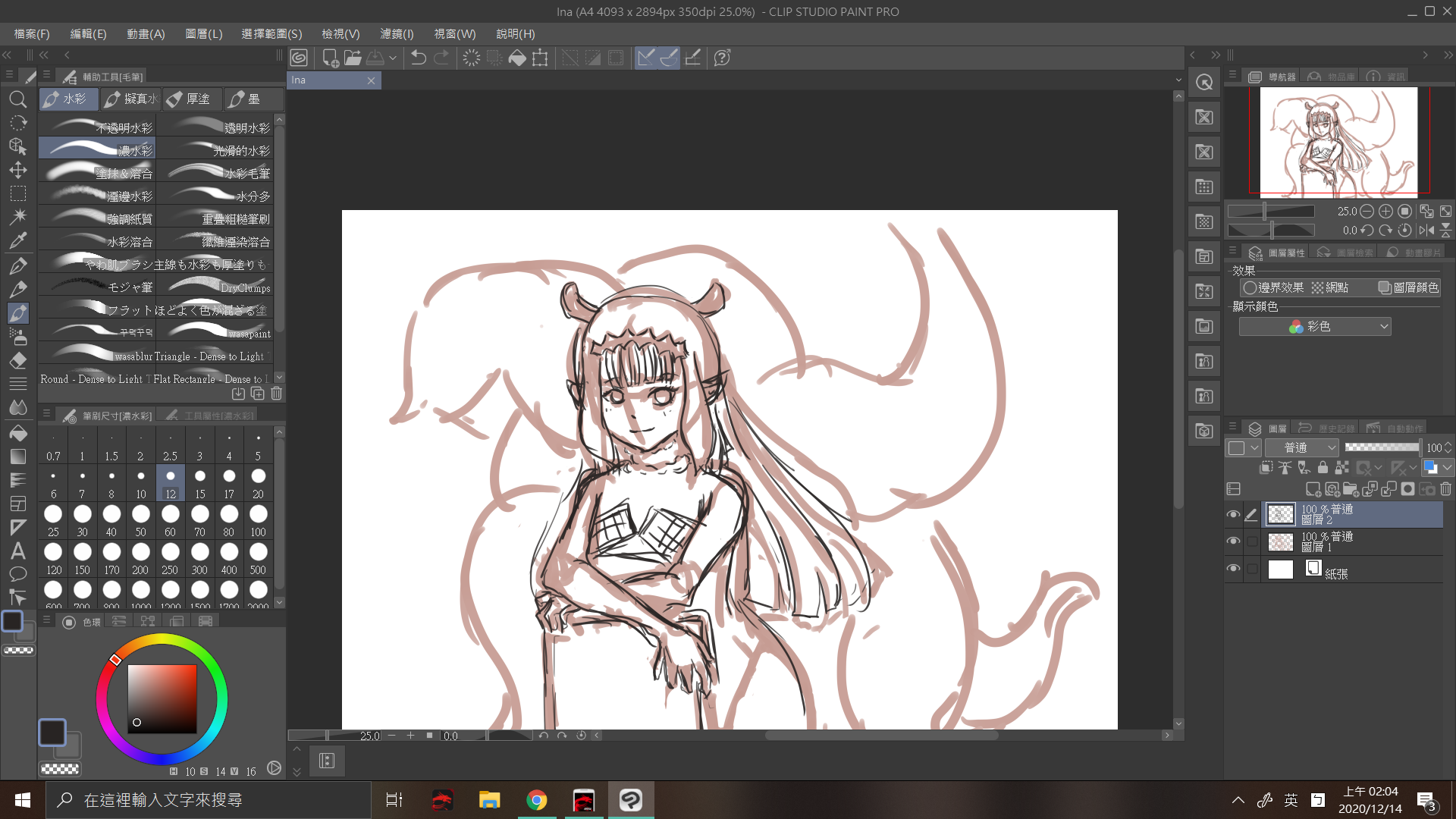Click the New canvas icon
1456x819 pixels.
click(330, 58)
